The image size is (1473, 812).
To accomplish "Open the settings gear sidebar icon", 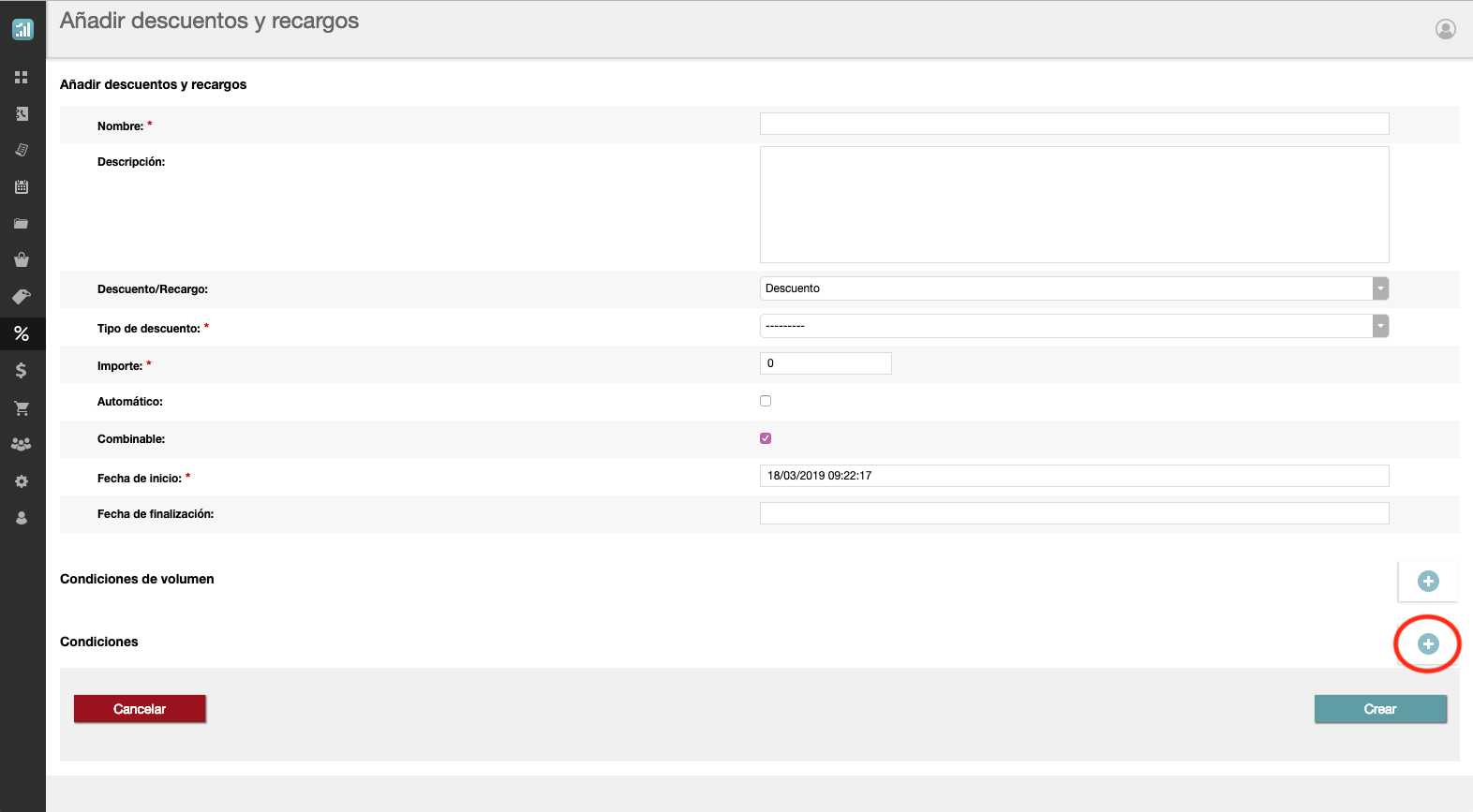I will (x=22, y=481).
